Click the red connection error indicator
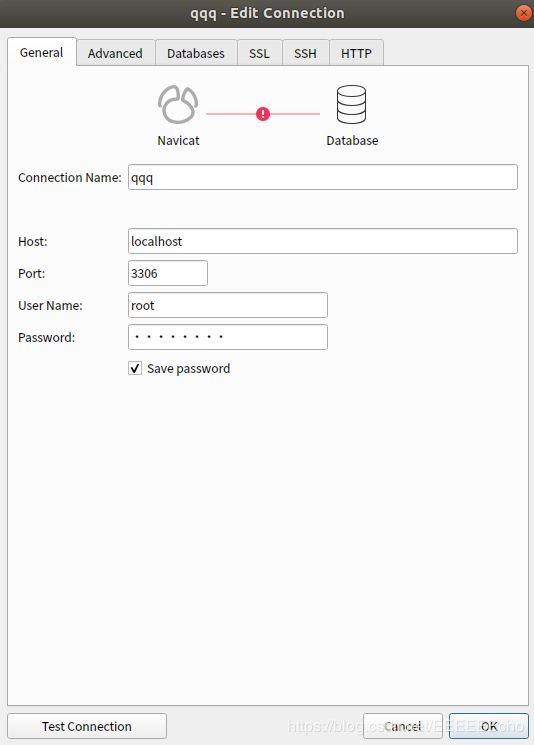This screenshot has width=534, height=745. (x=263, y=114)
